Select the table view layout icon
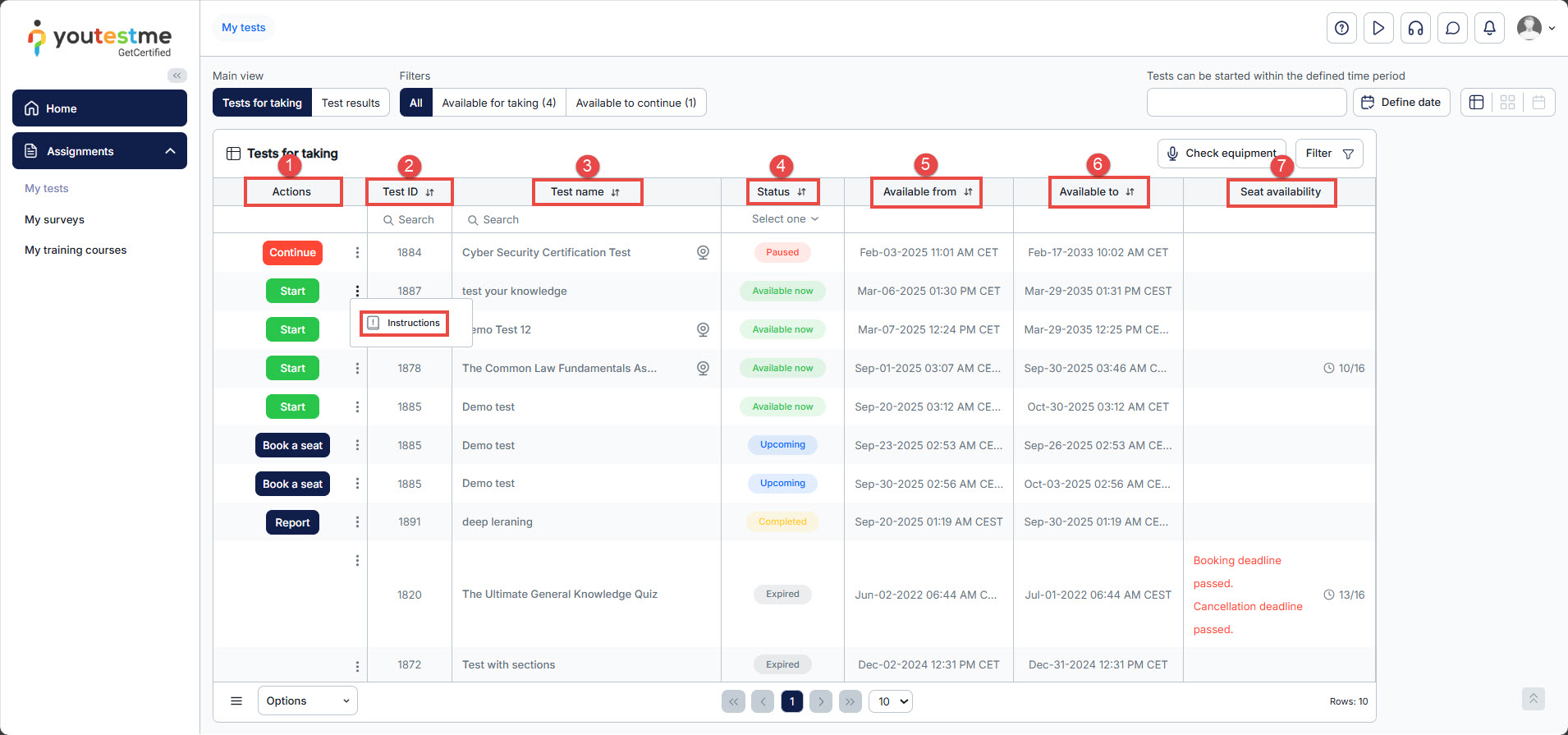 point(1476,103)
